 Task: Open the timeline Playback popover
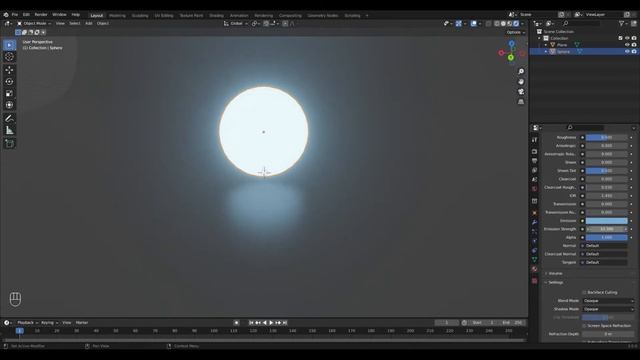(x=27, y=323)
